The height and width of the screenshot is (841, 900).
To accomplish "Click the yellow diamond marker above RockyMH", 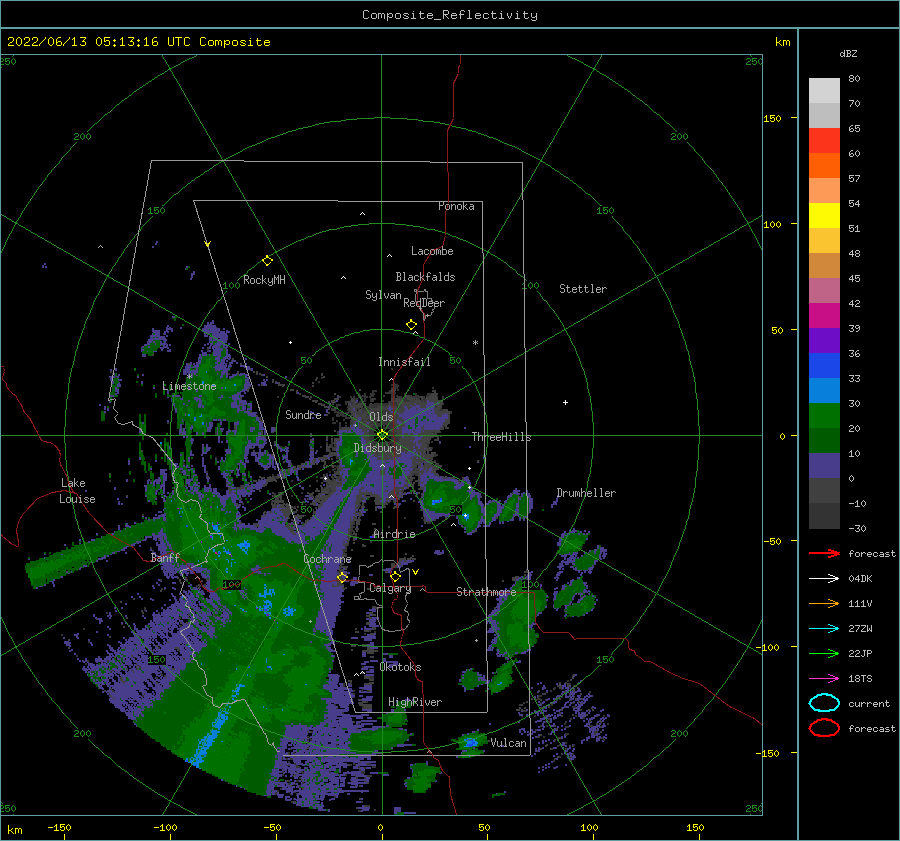I will 267,261.
